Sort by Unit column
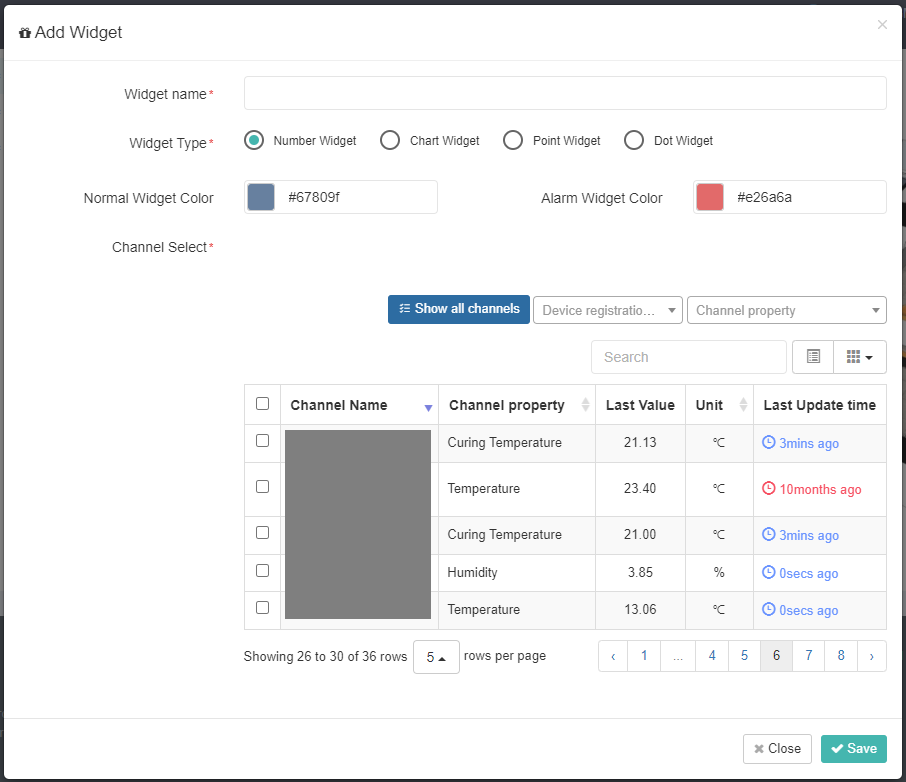This screenshot has width=906, height=782. (719, 405)
